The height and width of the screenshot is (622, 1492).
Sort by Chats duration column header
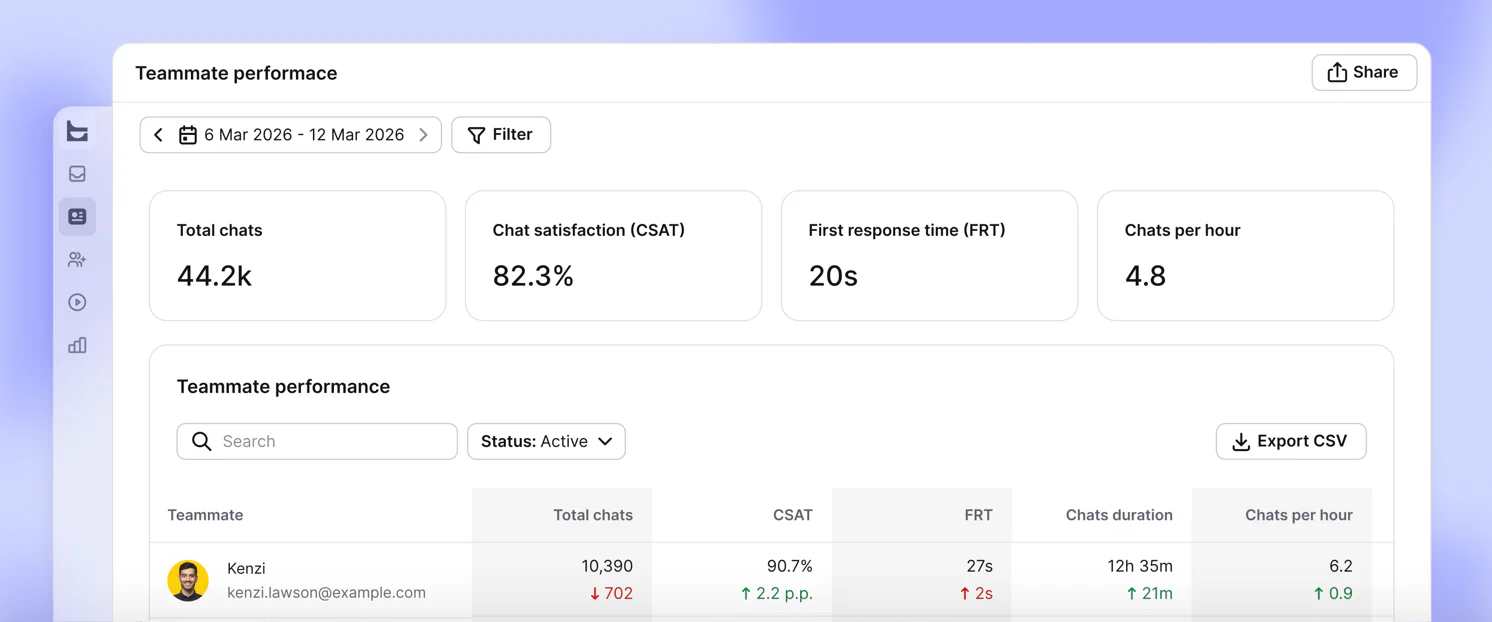[1119, 516]
